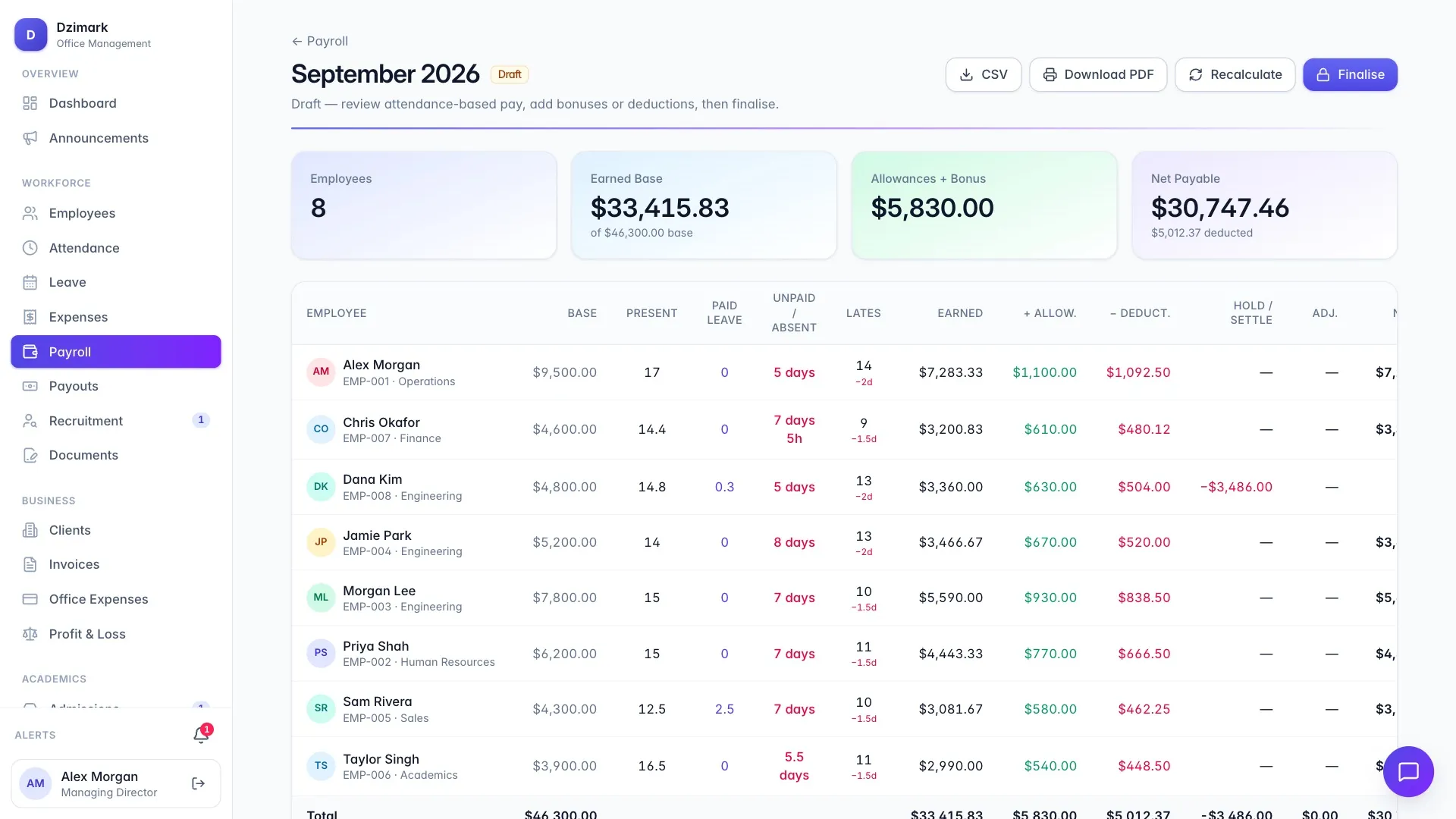The image size is (1456, 819).
Task: Click Dana Kim's hold amount −$3,486.00
Action: pyautogui.click(x=1236, y=487)
